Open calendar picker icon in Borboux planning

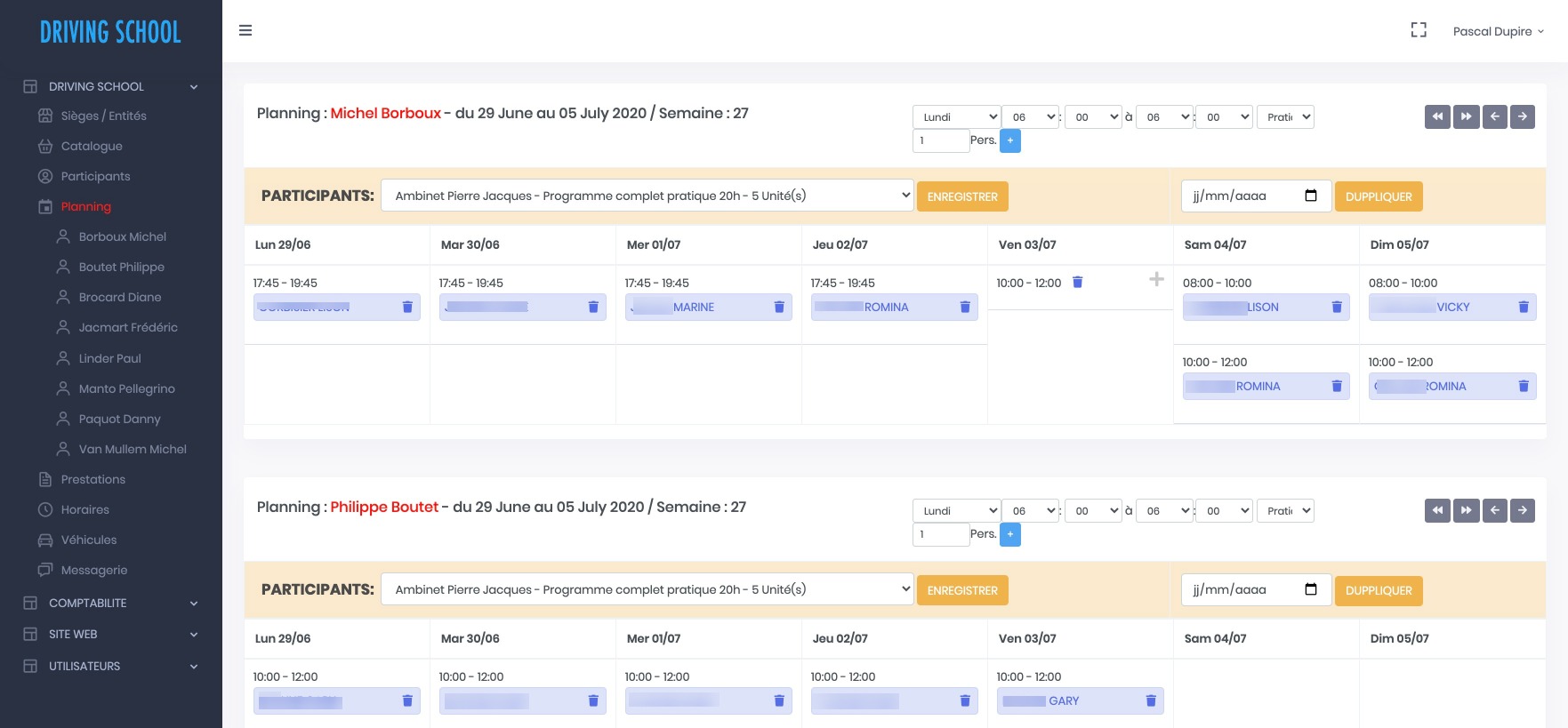(1311, 196)
